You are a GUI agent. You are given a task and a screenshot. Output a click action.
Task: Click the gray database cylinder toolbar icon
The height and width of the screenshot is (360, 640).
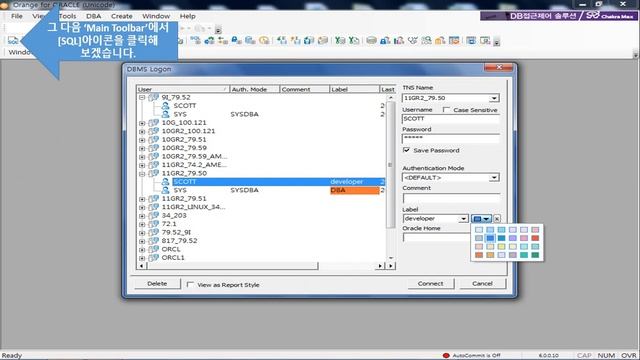point(371,40)
